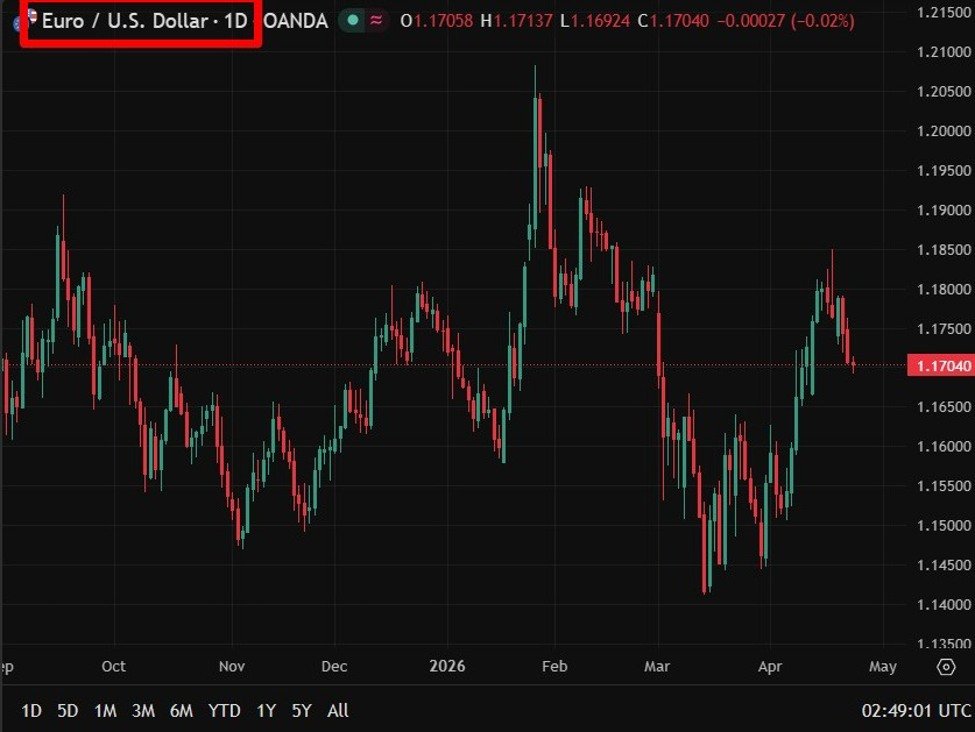The image size is (975, 732).
Task: Click the current price label 1.17040
Action: point(939,366)
